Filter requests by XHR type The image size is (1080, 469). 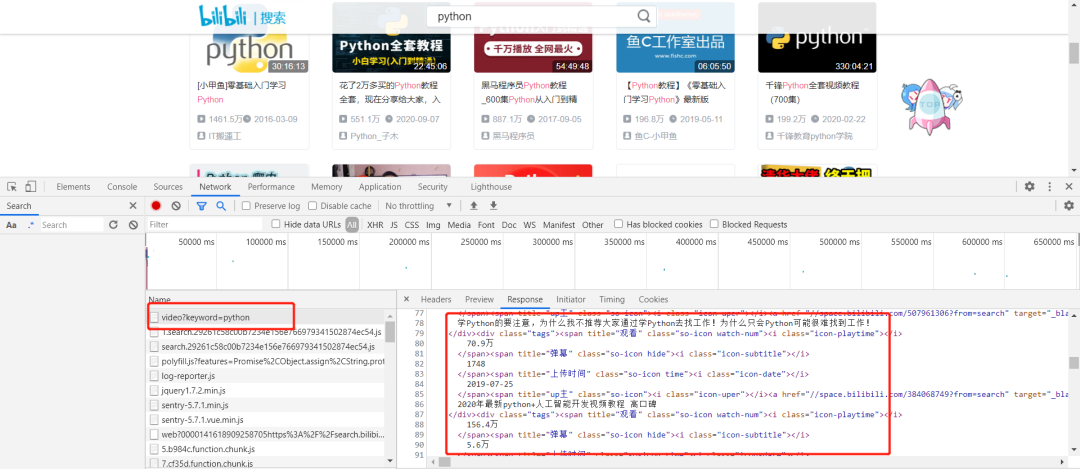[375, 225]
